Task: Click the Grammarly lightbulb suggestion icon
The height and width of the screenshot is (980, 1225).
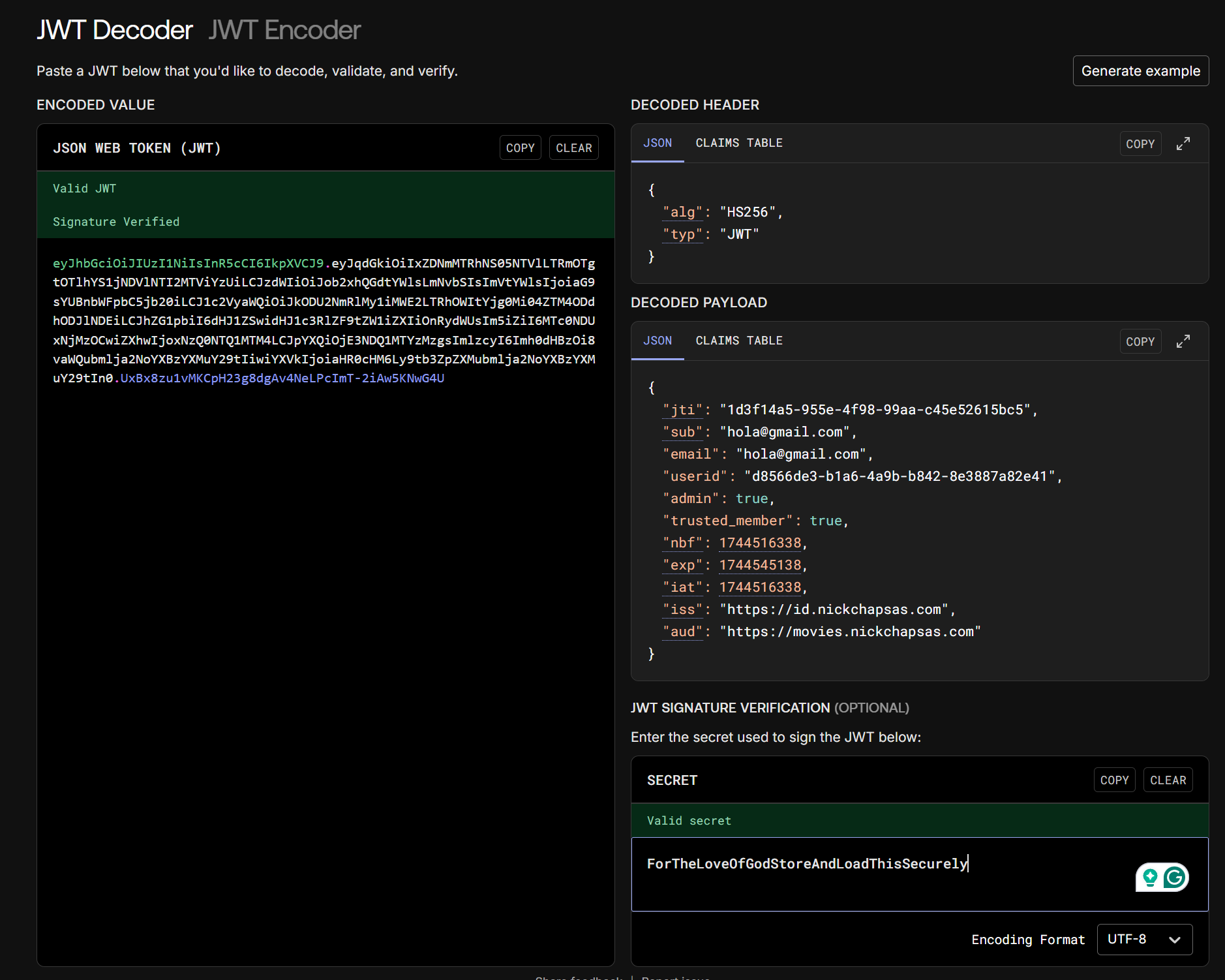Action: (1150, 878)
